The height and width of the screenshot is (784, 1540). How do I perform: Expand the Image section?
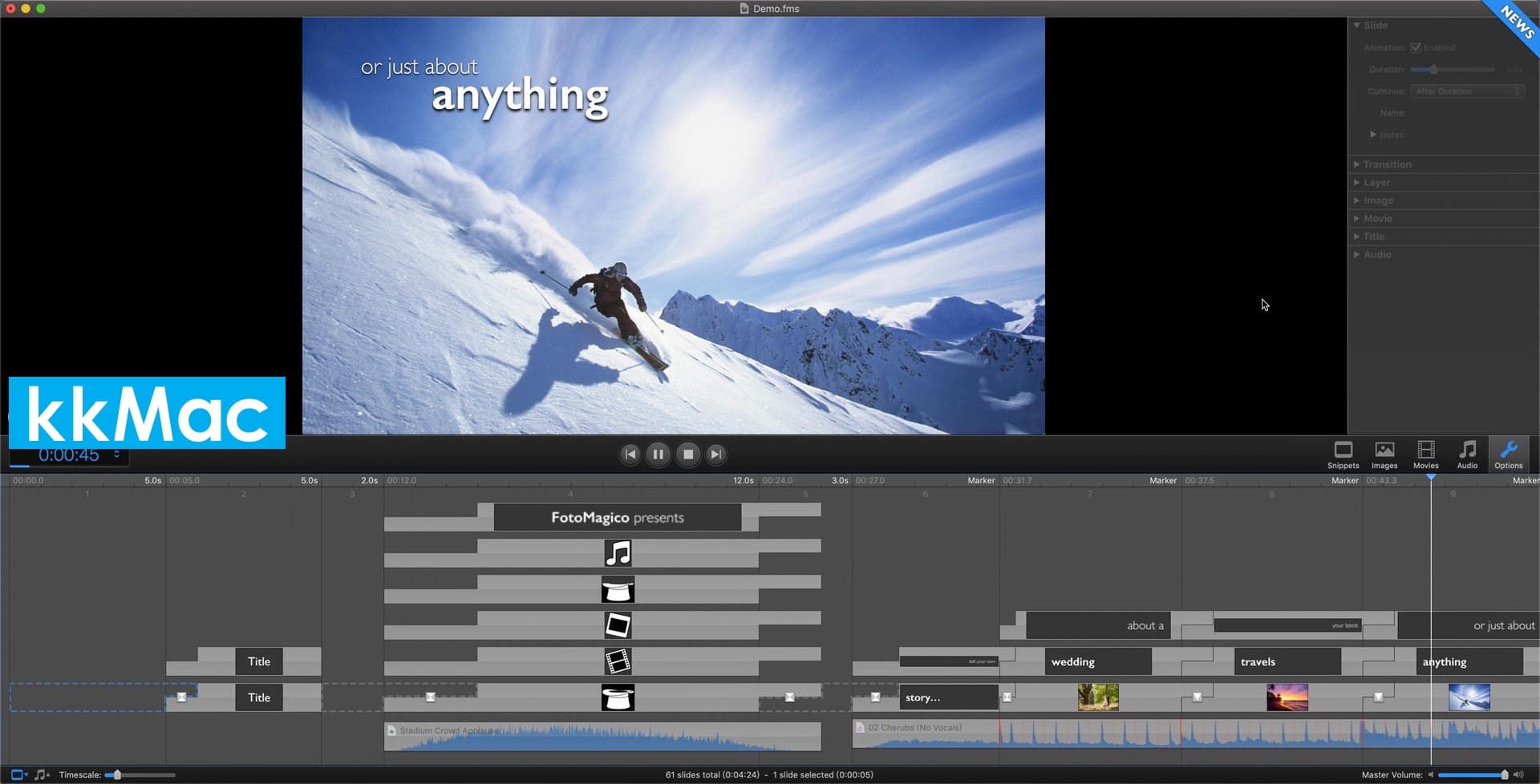pyautogui.click(x=1357, y=200)
